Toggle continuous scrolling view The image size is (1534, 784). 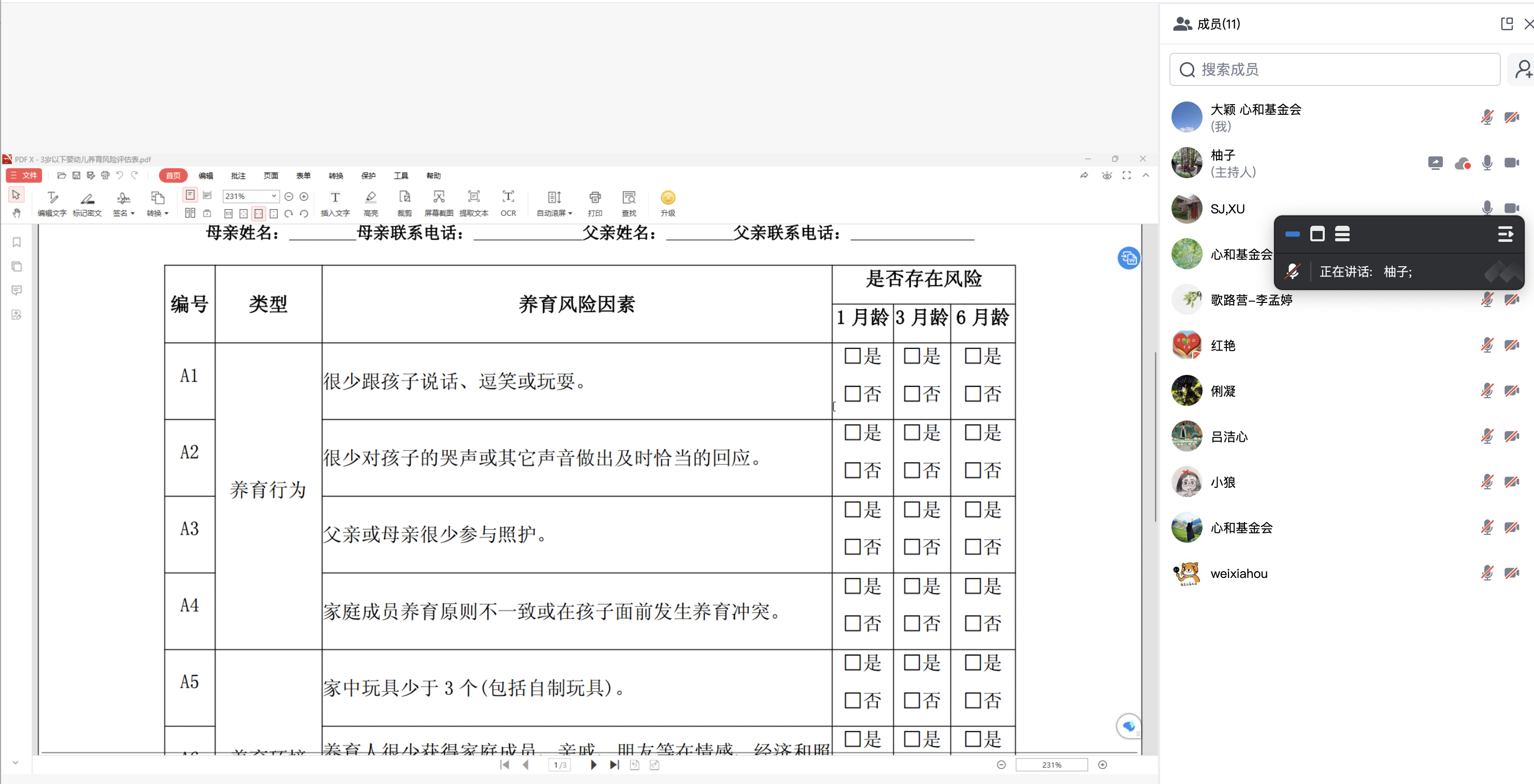coord(207,195)
